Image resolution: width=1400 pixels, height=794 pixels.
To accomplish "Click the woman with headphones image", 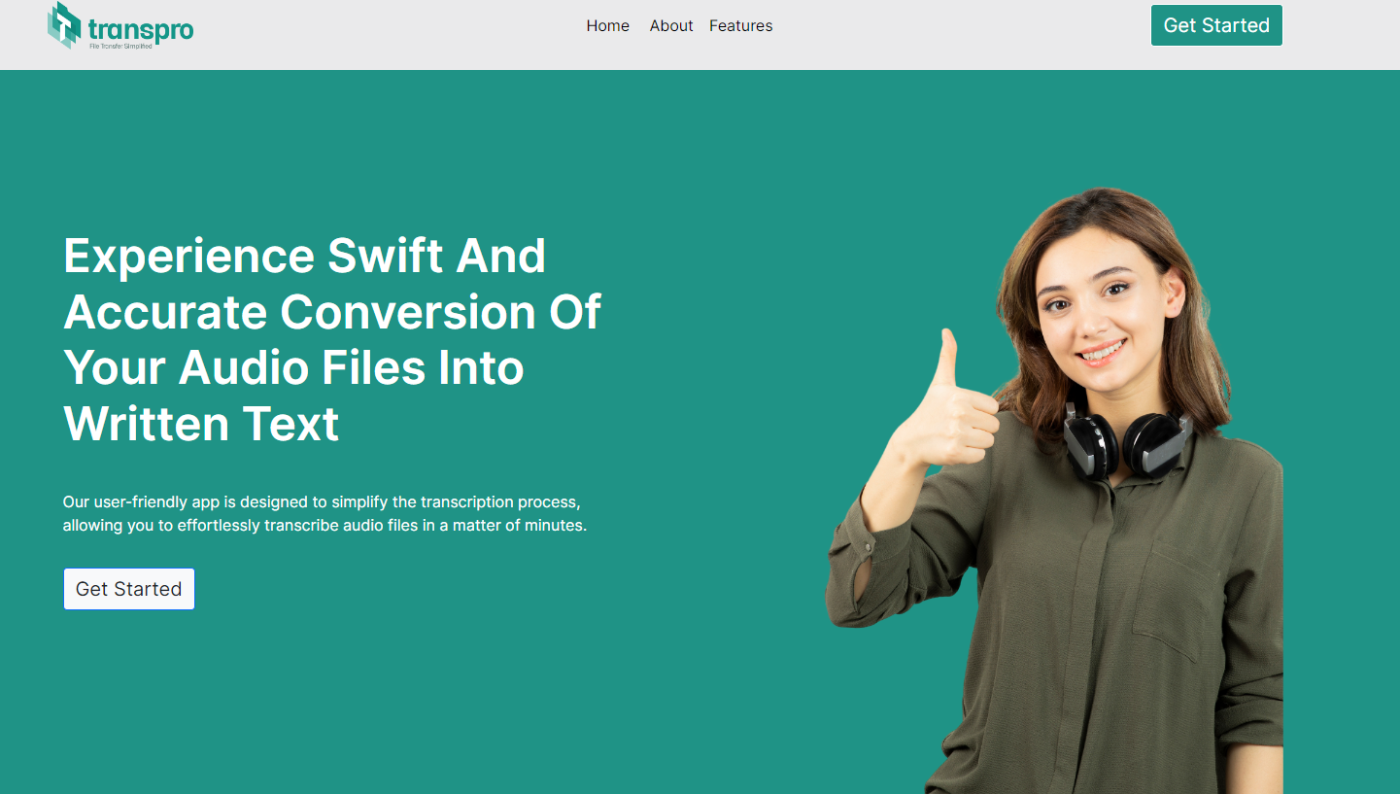I will [1054, 490].
